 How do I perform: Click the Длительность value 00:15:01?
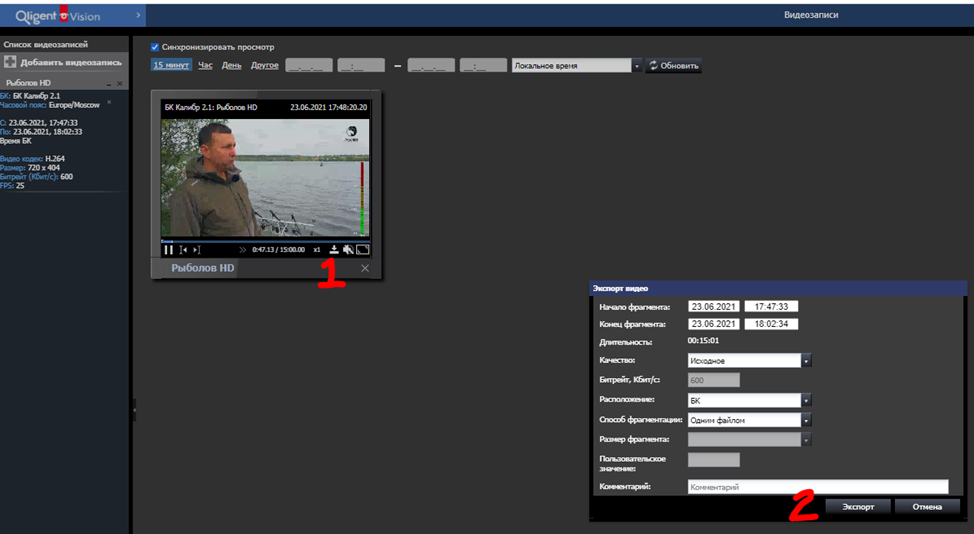[x=703, y=341]
